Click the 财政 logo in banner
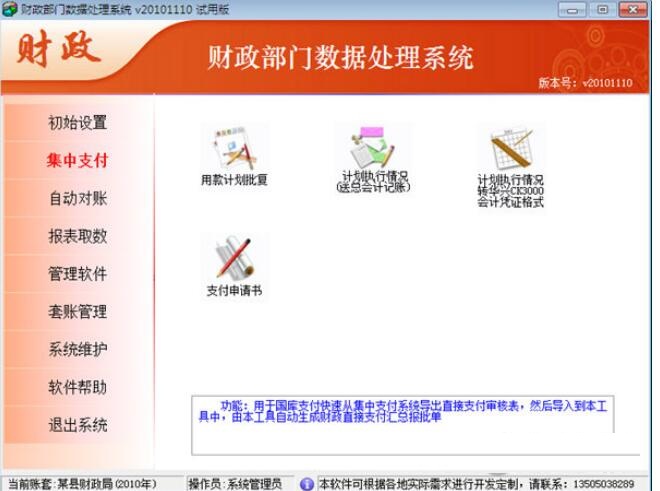 [x=59, y=49]
